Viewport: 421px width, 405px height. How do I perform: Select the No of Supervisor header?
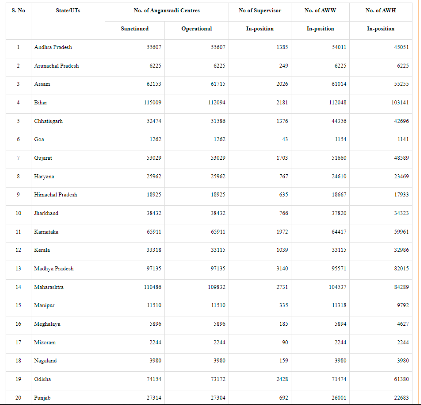[x=259, y=10]
